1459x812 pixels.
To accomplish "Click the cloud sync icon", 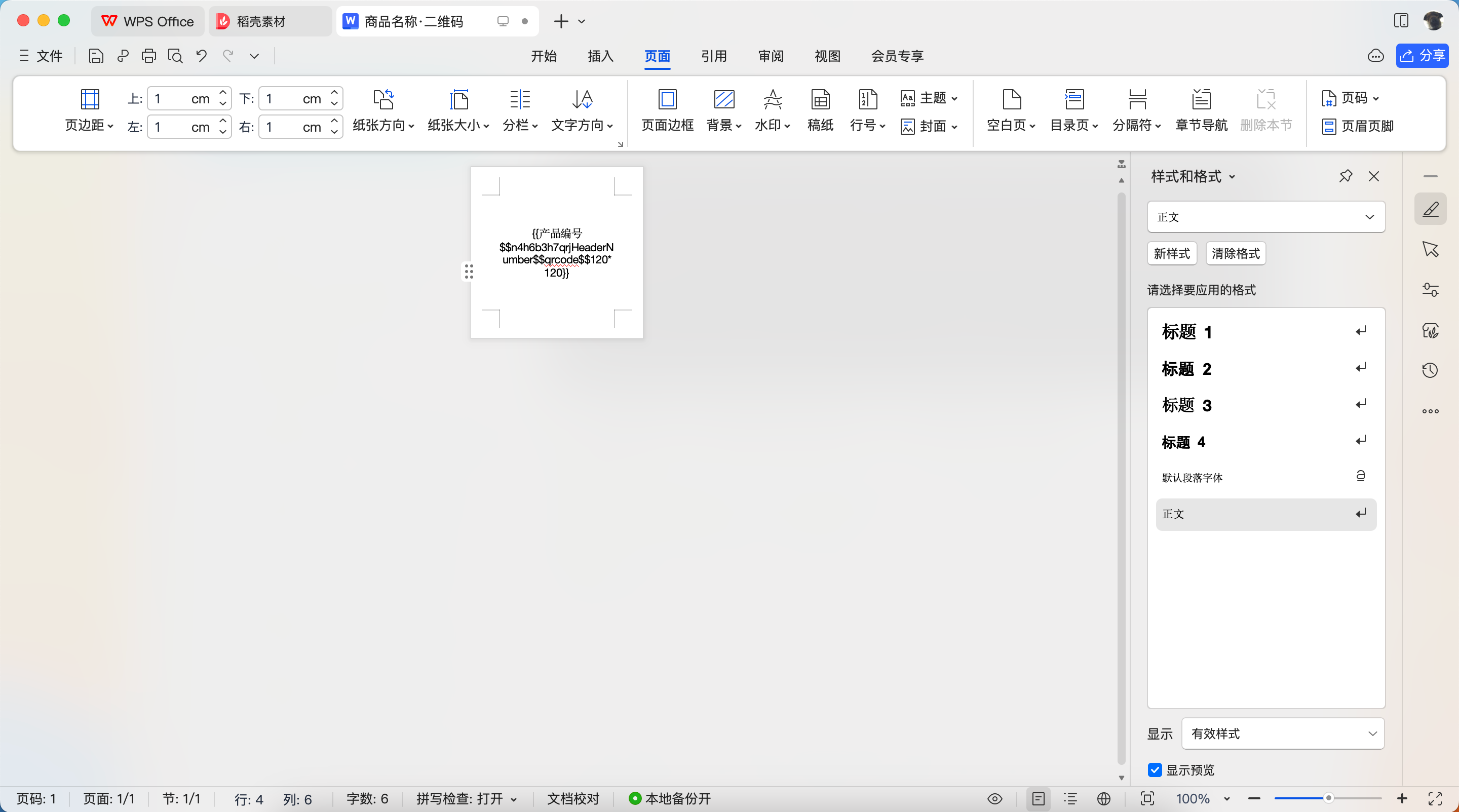I will (x=1375, y=56).
